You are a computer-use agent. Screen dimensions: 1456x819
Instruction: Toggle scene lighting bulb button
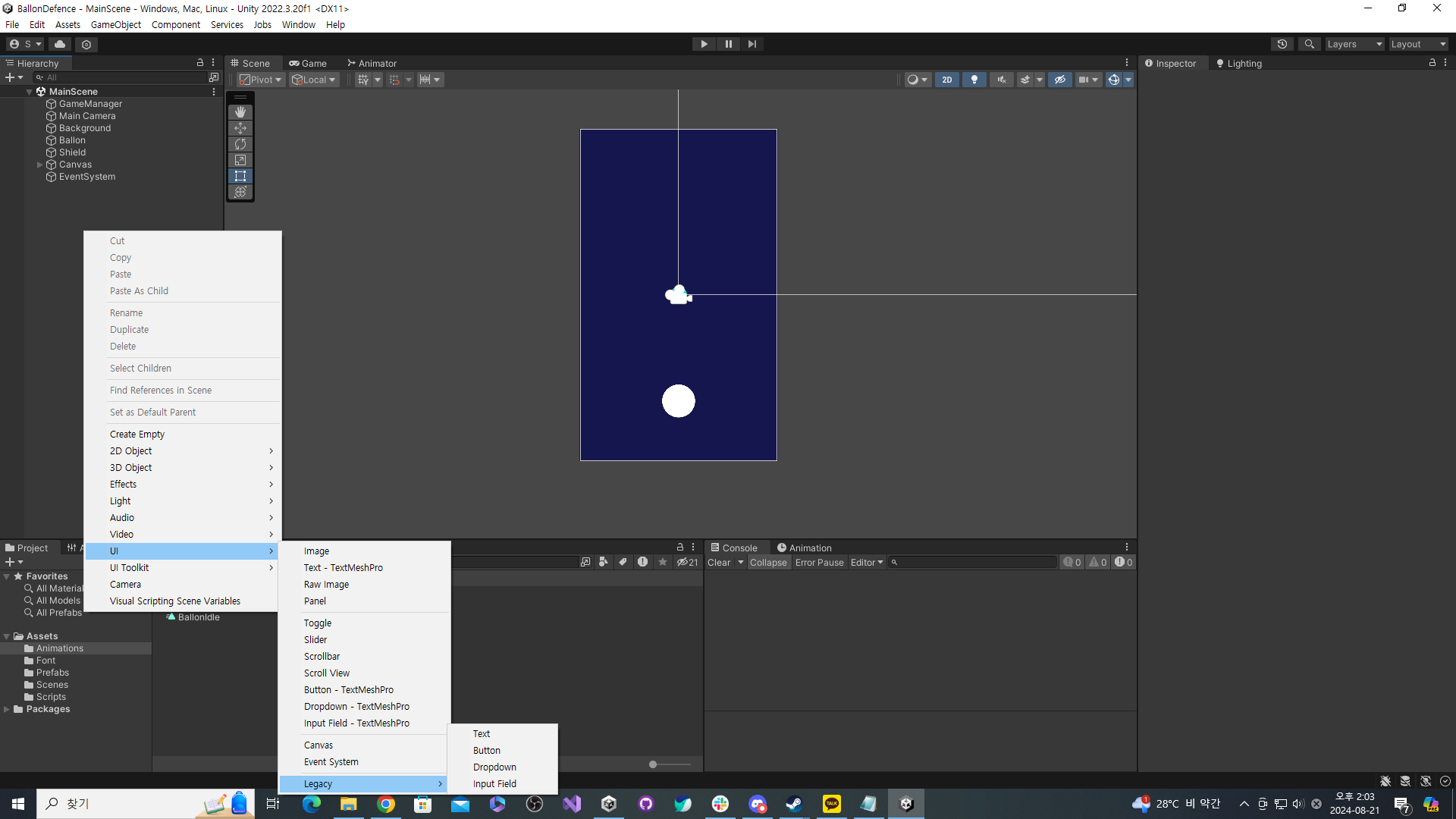tap(974, 80)
